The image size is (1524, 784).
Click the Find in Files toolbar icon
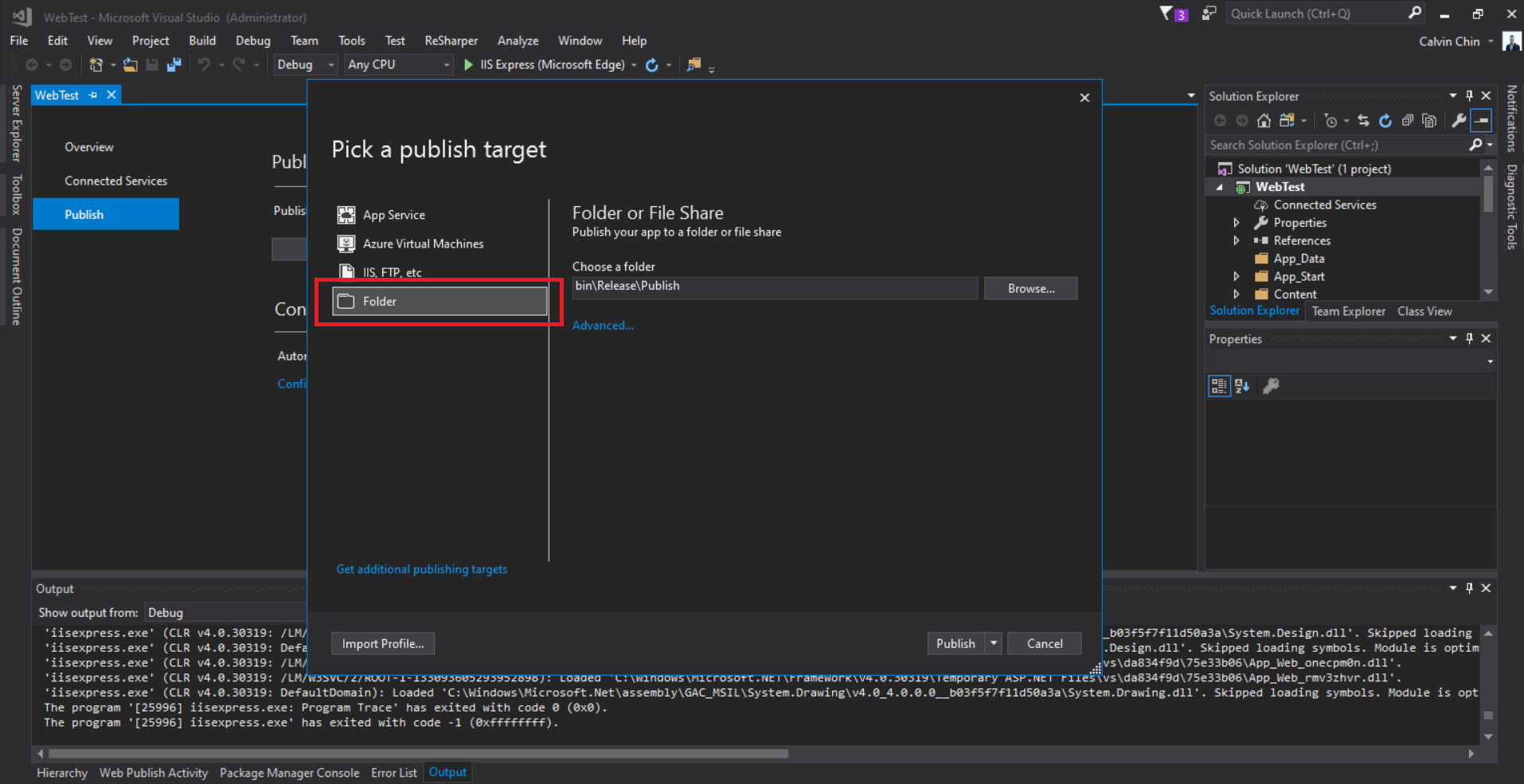click(x=694, y=64)
